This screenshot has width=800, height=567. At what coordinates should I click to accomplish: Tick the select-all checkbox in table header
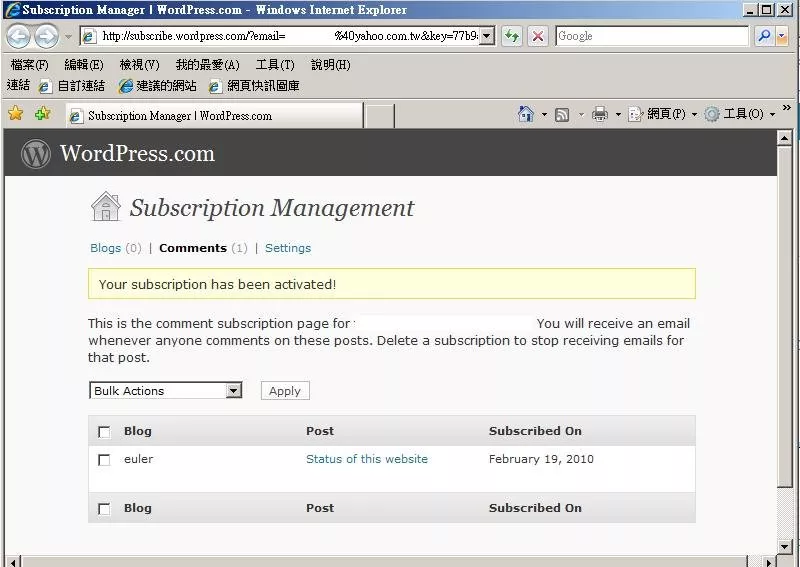[104, 432]
